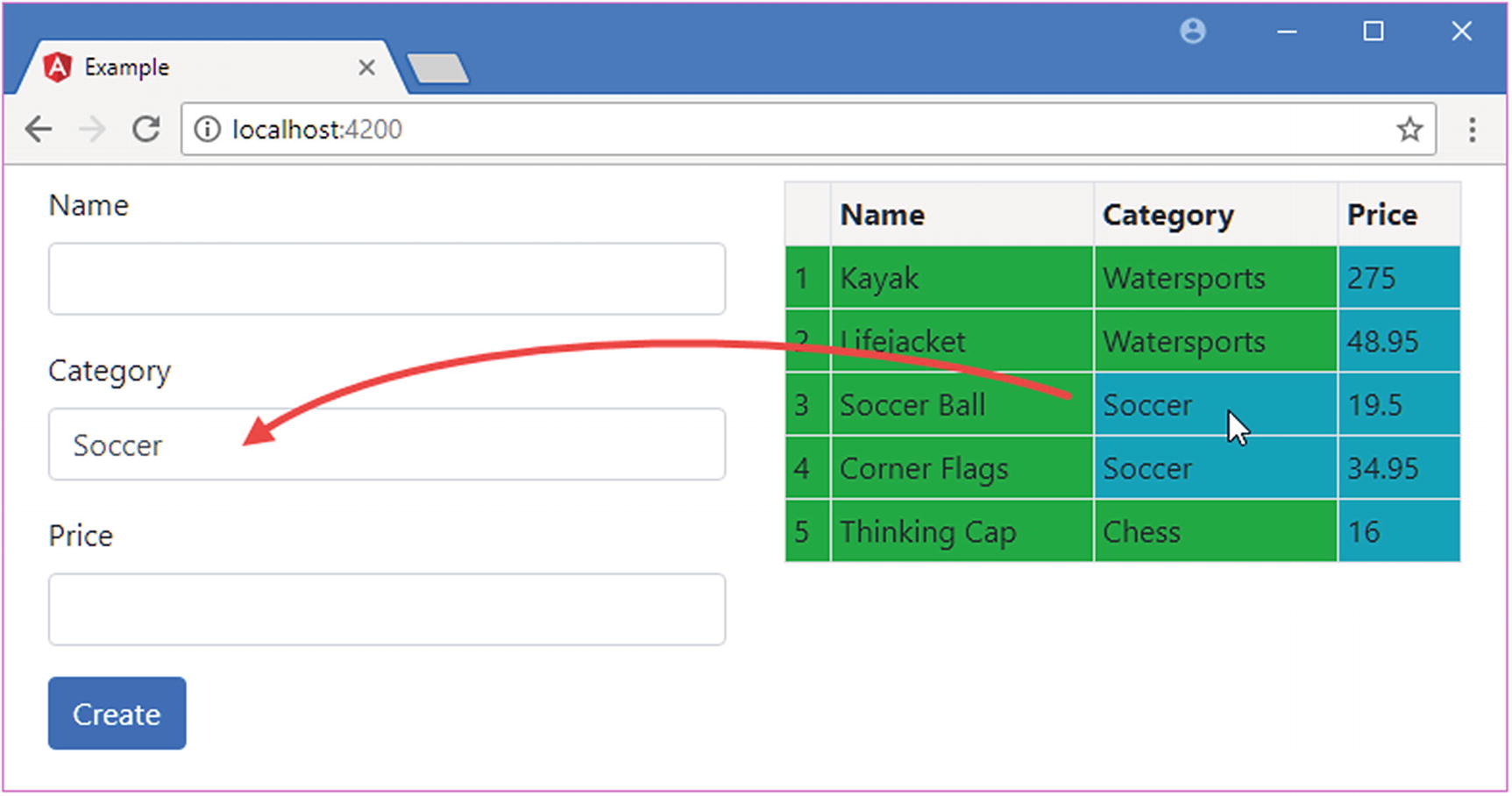This screenshot has height=796, width=1512.
Task: Bookmark this page with the star icon
Action: (x=1409, y=130)
